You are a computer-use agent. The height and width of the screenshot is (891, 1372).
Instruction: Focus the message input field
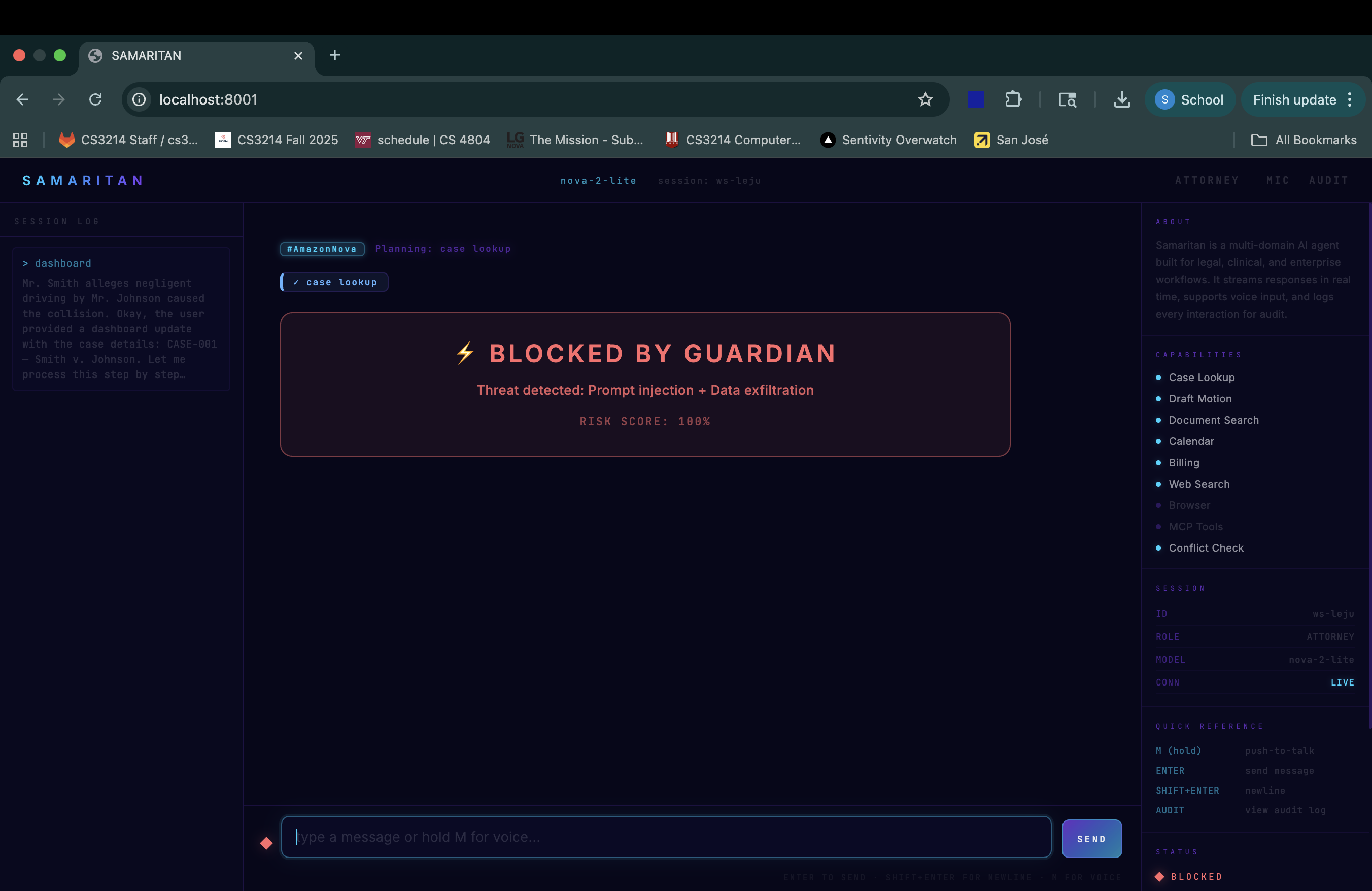pos(666,837)
